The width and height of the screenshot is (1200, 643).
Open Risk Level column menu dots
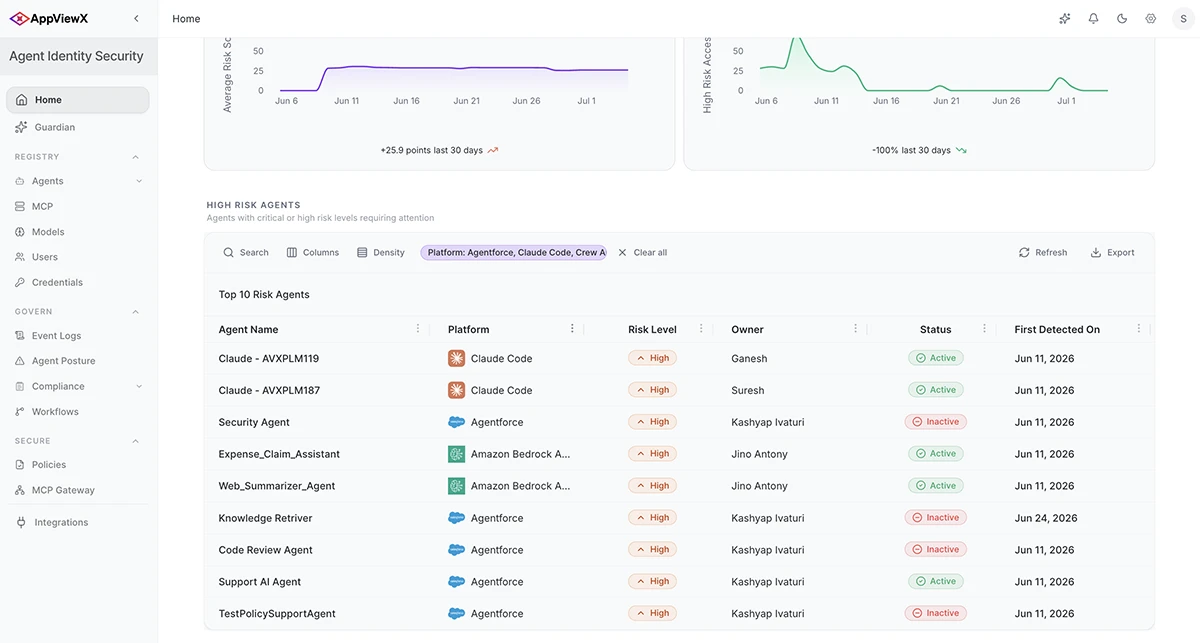701,329
